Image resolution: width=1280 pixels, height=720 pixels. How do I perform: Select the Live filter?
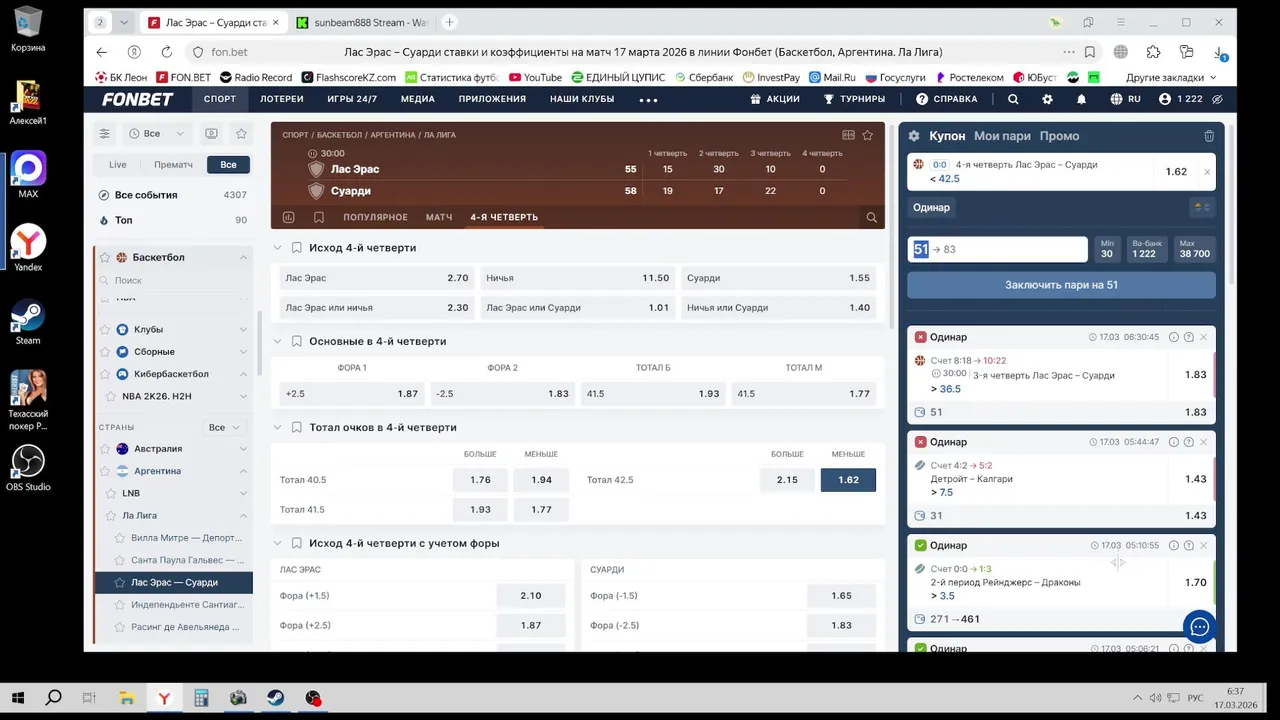(x=118, y=164)
